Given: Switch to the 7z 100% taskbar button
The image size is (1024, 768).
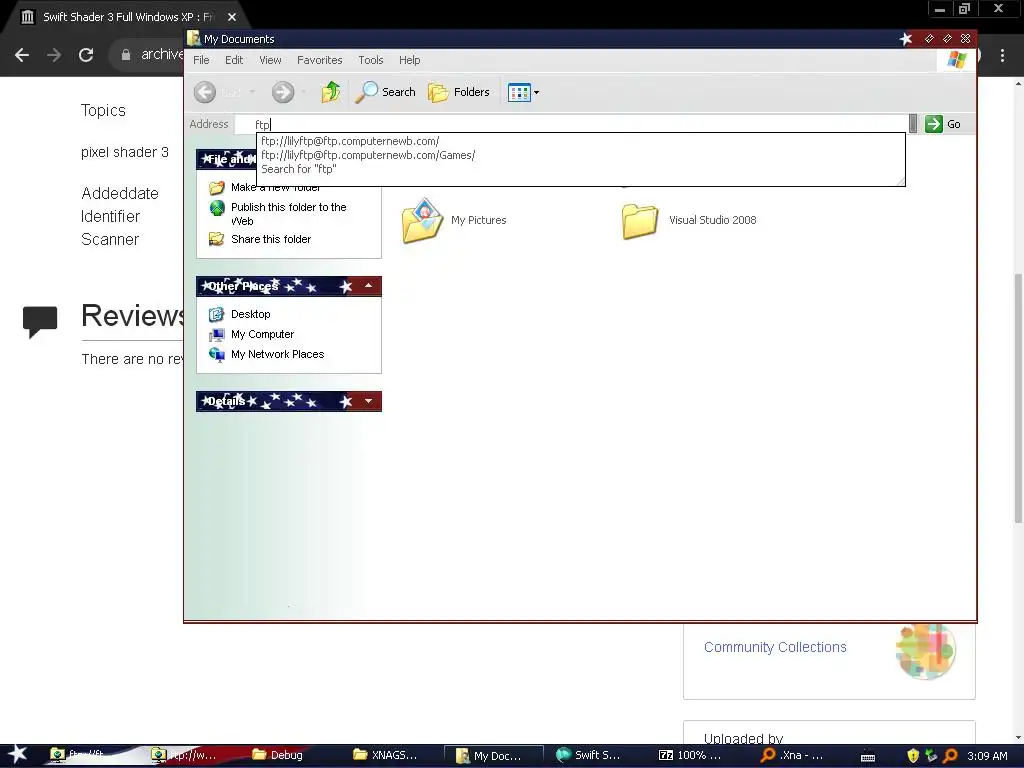Looking at the screenshot, I should (690, 755).
